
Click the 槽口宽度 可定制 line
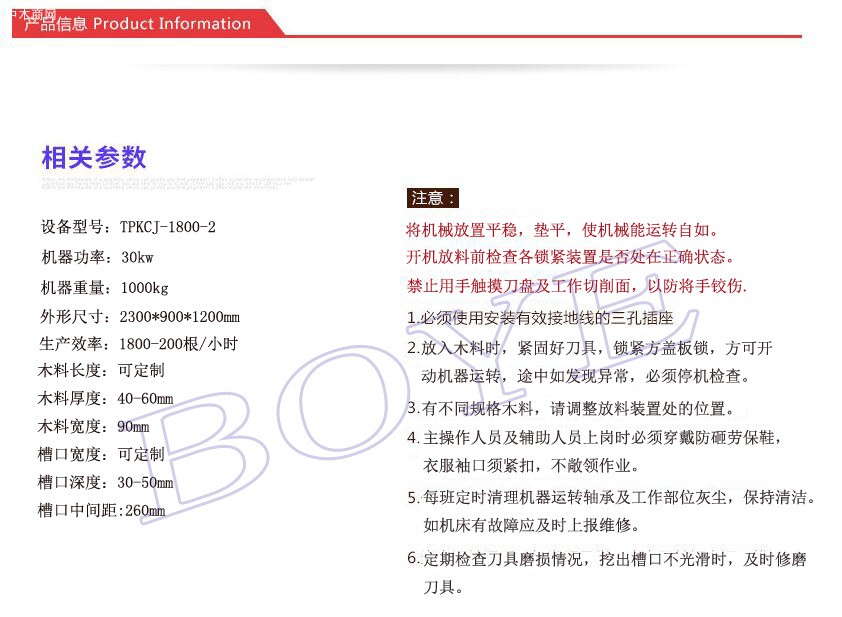[101, 454]
